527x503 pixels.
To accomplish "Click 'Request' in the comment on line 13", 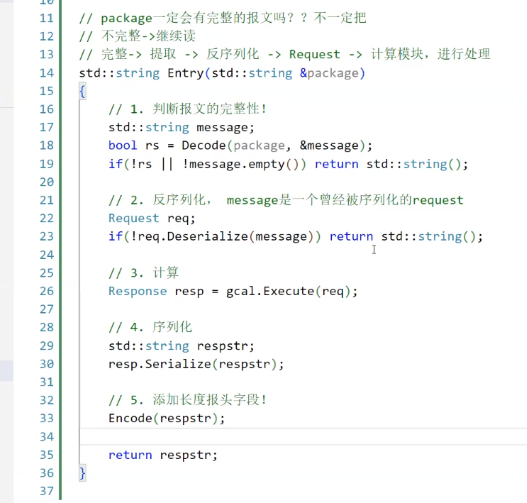I will [315, 54].
